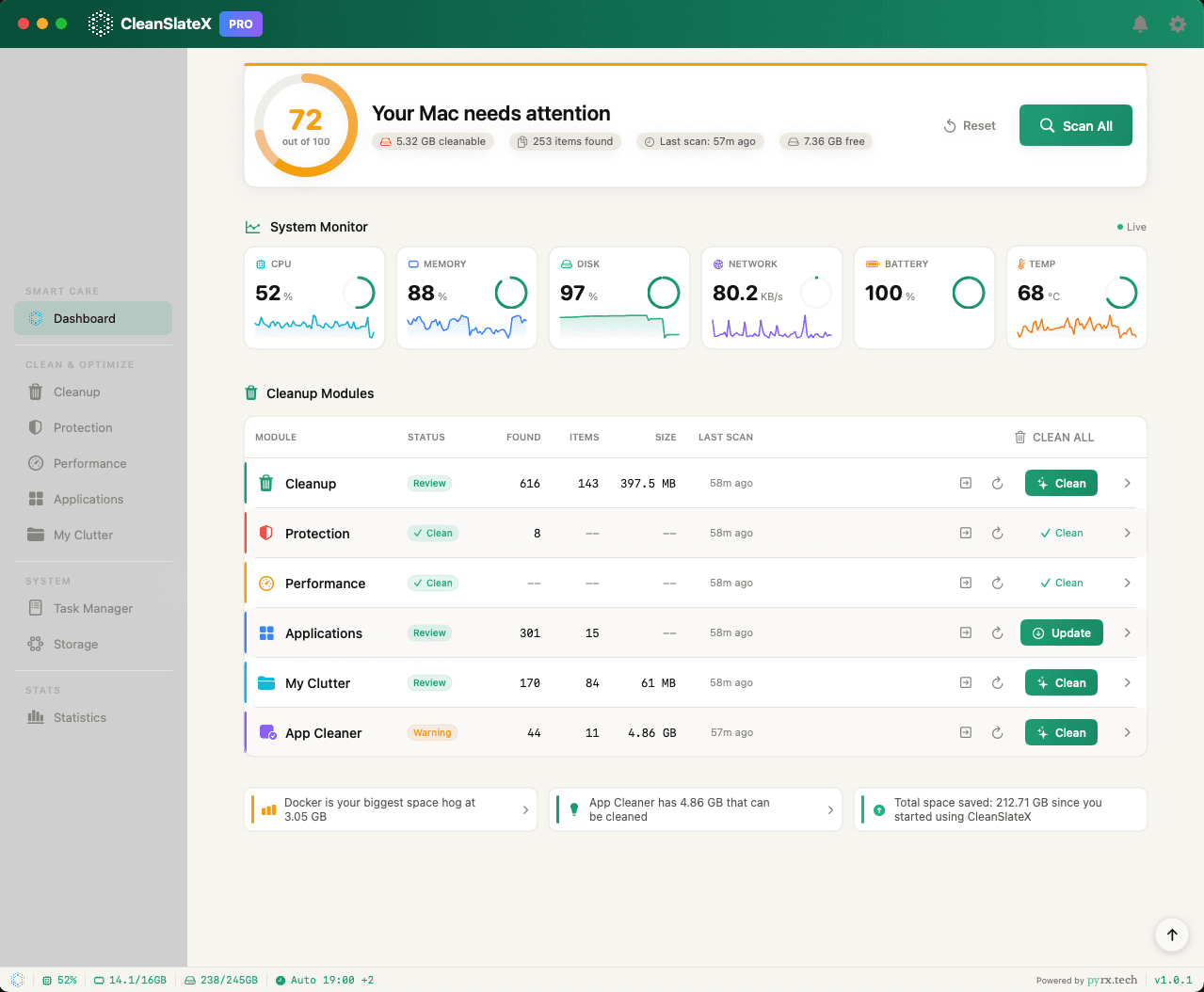Image resolution: width=1204 pixels, height=992 pixels.
Task: Open Applications in sidebar
Action: tap(93, 499)
